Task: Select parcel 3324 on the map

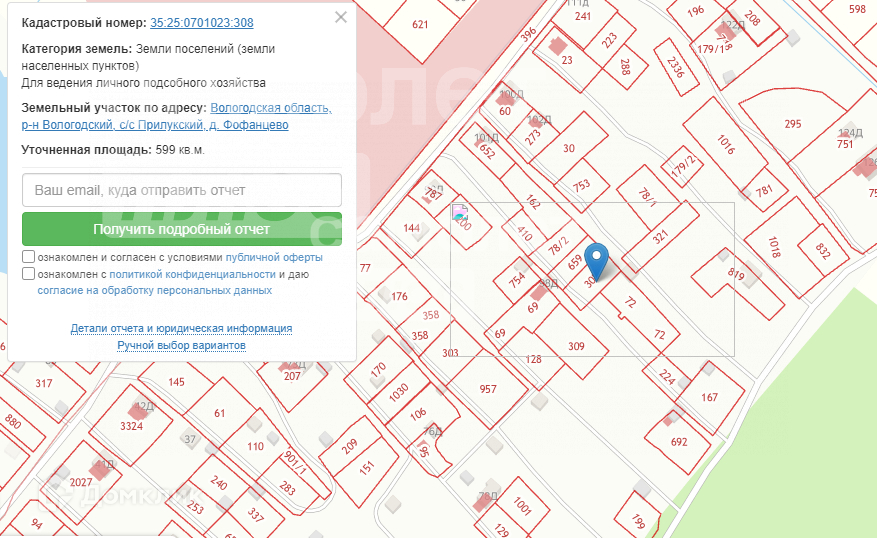Action: click(131, 426)
